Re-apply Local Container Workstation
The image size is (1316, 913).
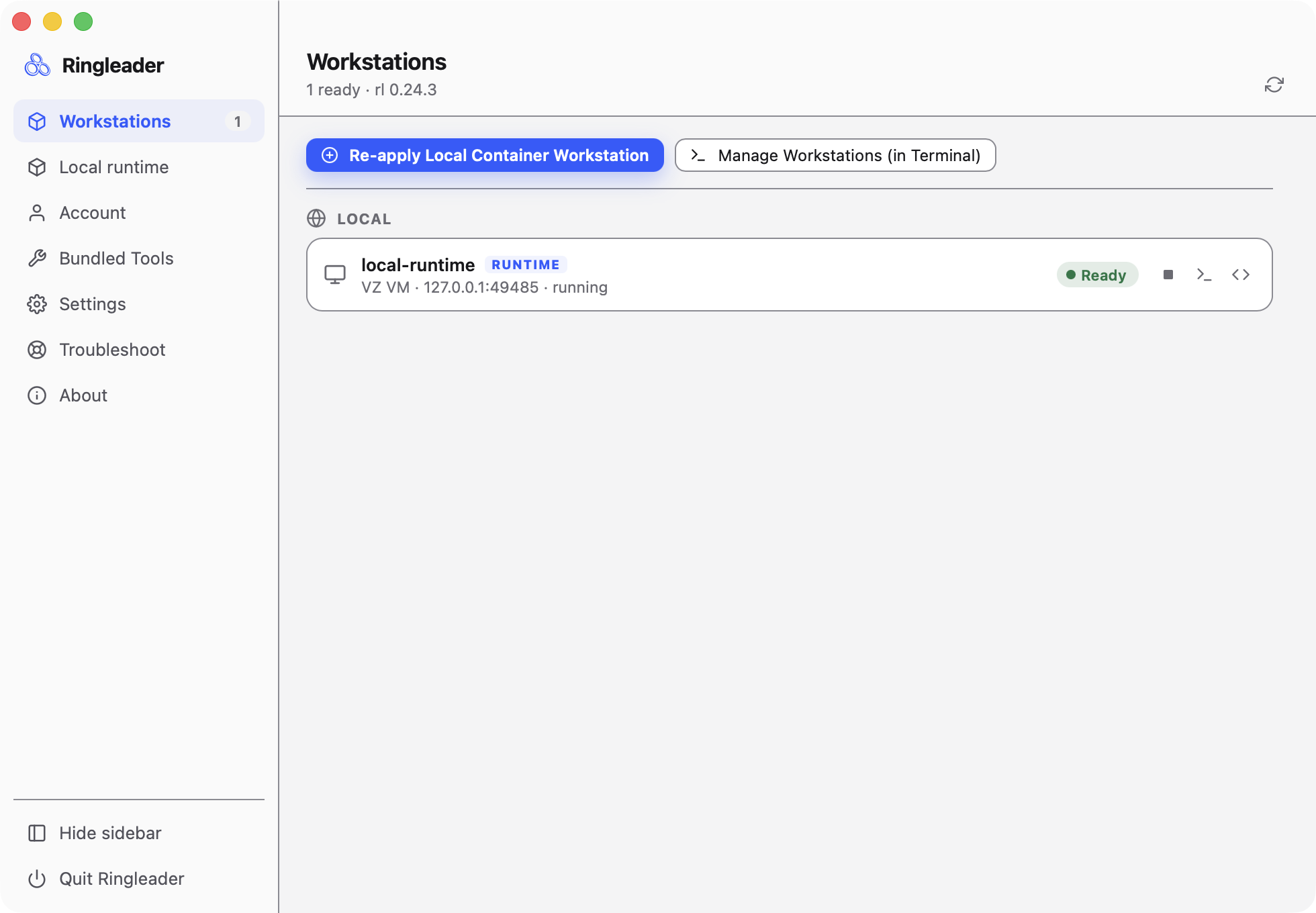485,155
